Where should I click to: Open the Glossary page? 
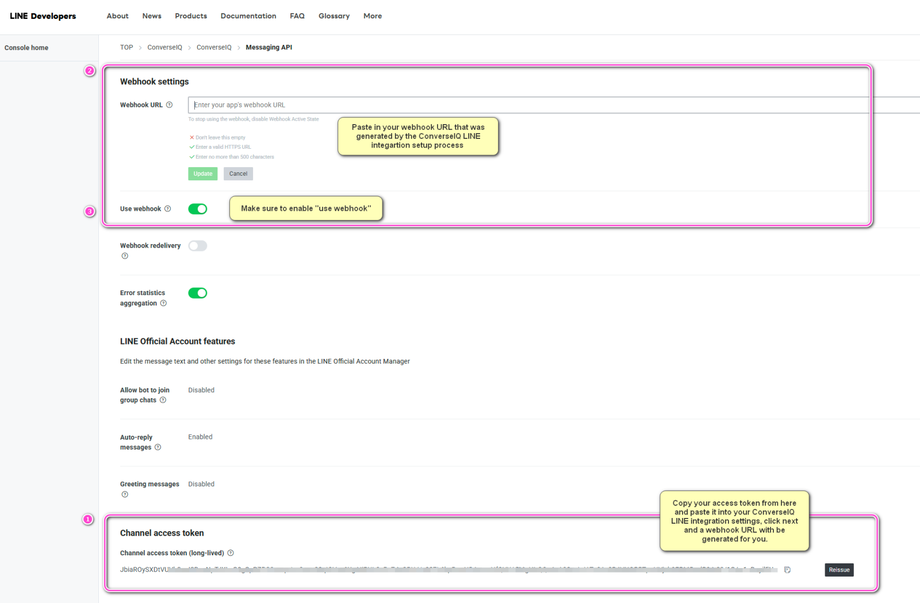tap(334, 16)
